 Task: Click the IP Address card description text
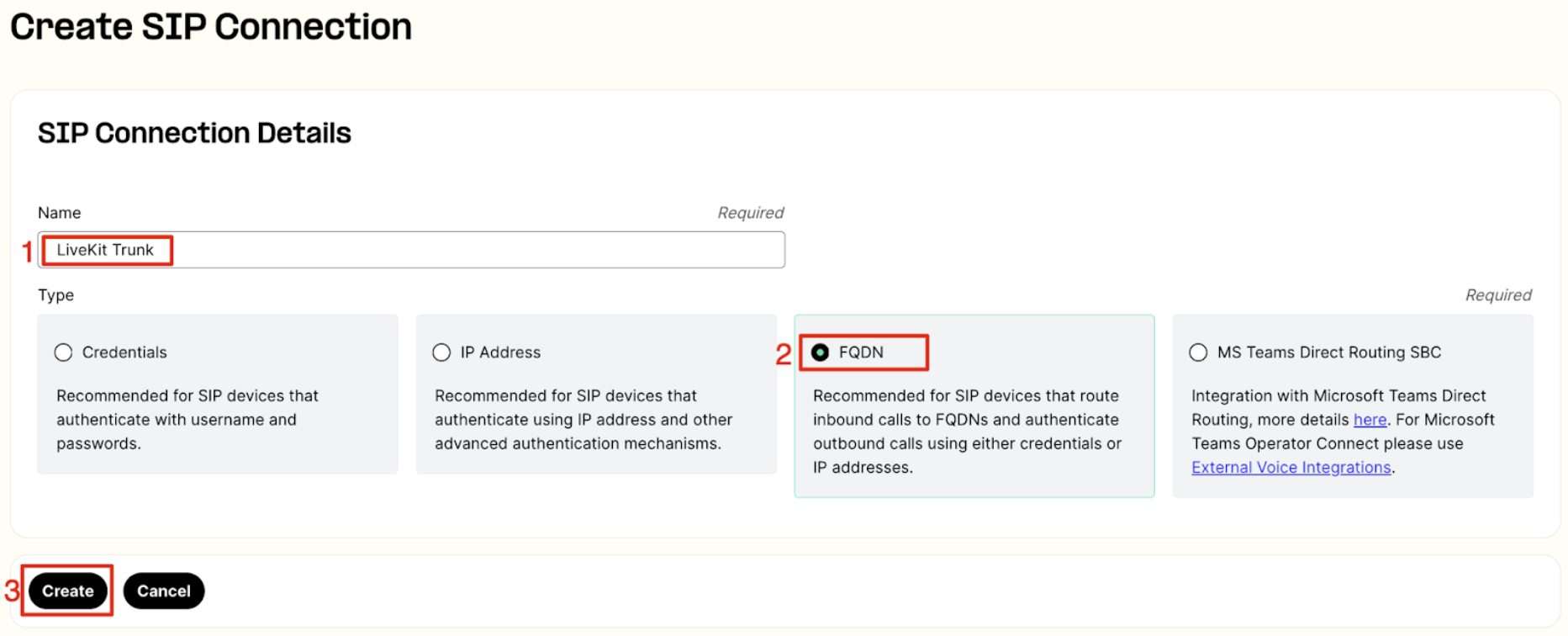(583, 420)
